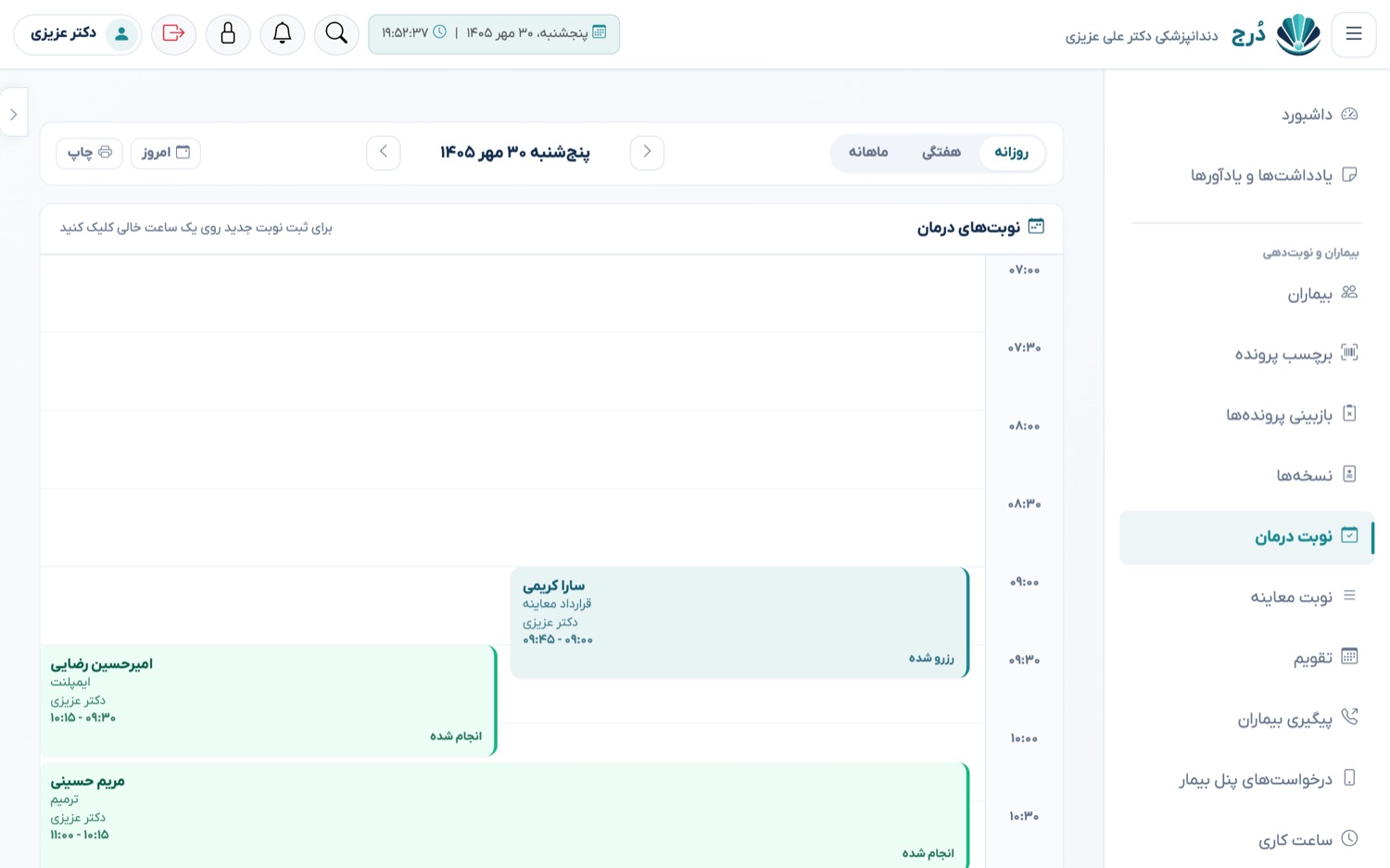The image size is (1390, 868).
Task: Open امیرحسین رضایی appointment card
Action: pos(269,700)
